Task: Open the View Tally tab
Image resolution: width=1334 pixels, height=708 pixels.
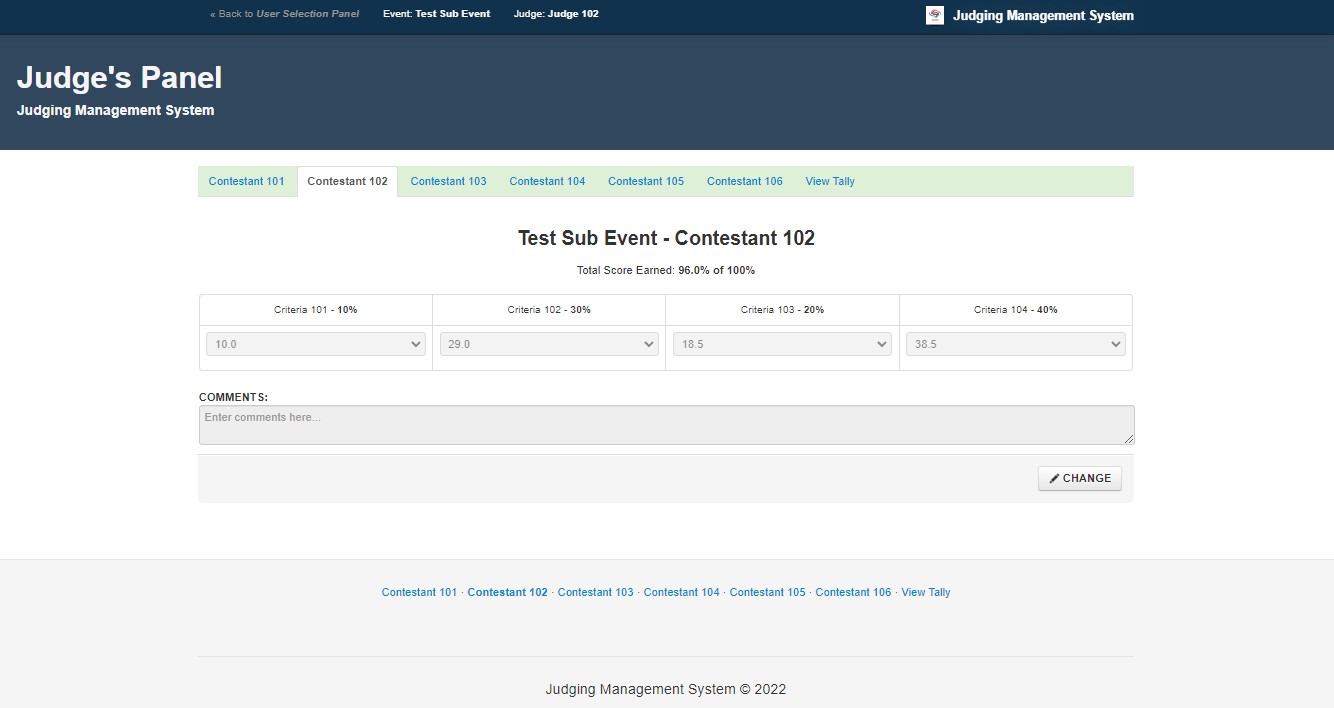Action: pos(830,182)
